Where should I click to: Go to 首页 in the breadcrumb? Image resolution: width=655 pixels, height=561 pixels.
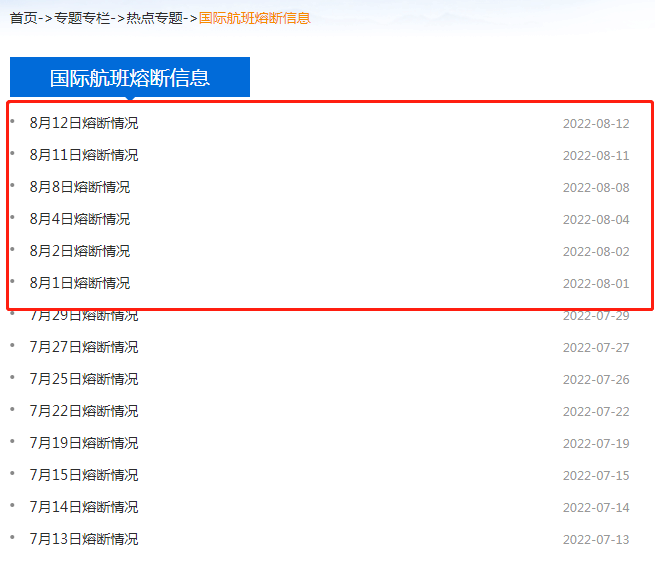(23, 18)
